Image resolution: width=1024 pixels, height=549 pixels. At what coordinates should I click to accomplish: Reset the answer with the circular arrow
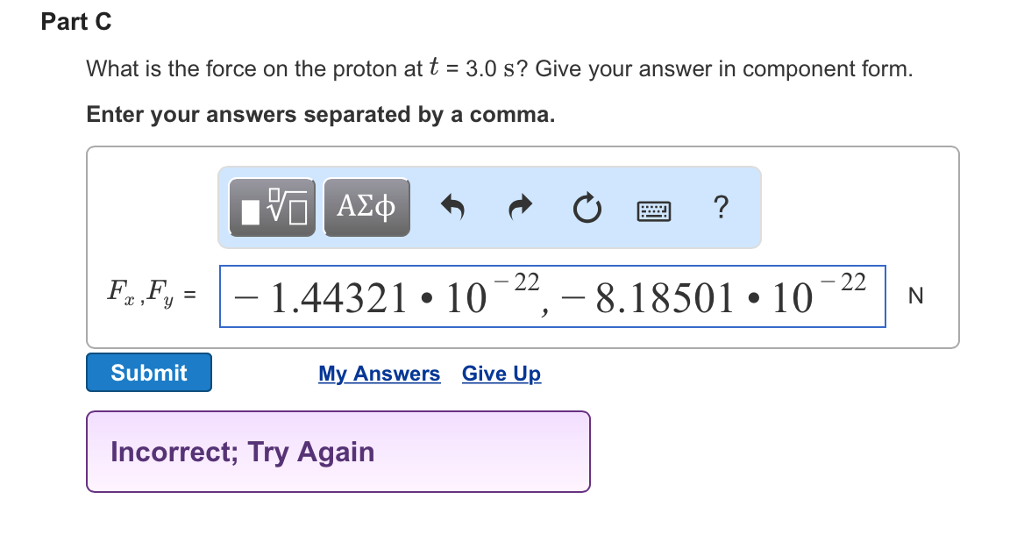pos(586,208)
